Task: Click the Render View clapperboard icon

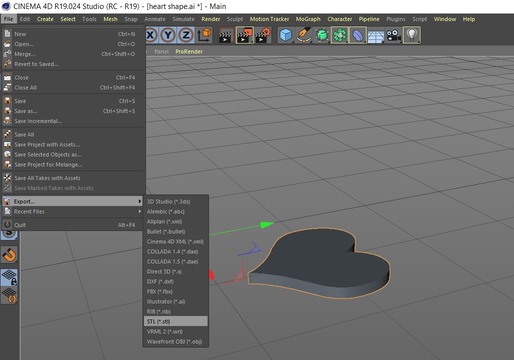Action: pos(225,35)
